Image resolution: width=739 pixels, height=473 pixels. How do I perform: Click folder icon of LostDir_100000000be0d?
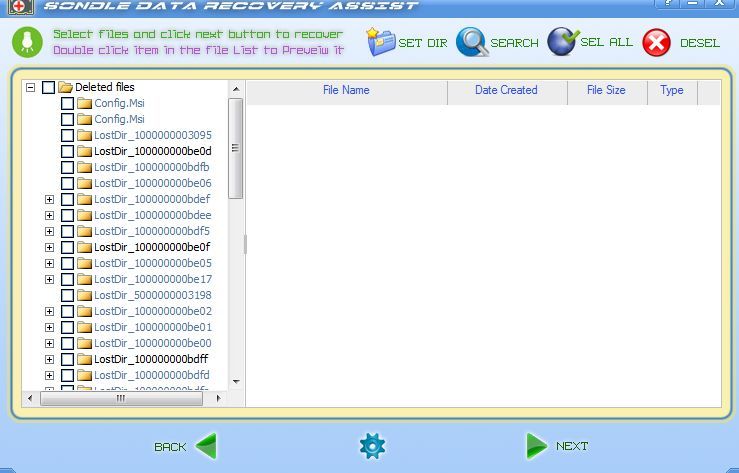(84, 151)
